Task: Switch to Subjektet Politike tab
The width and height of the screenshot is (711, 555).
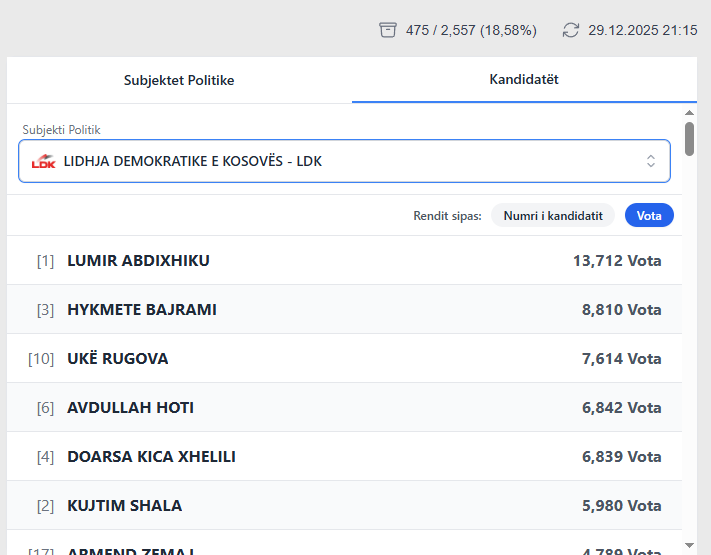Action: coord(179,80)
